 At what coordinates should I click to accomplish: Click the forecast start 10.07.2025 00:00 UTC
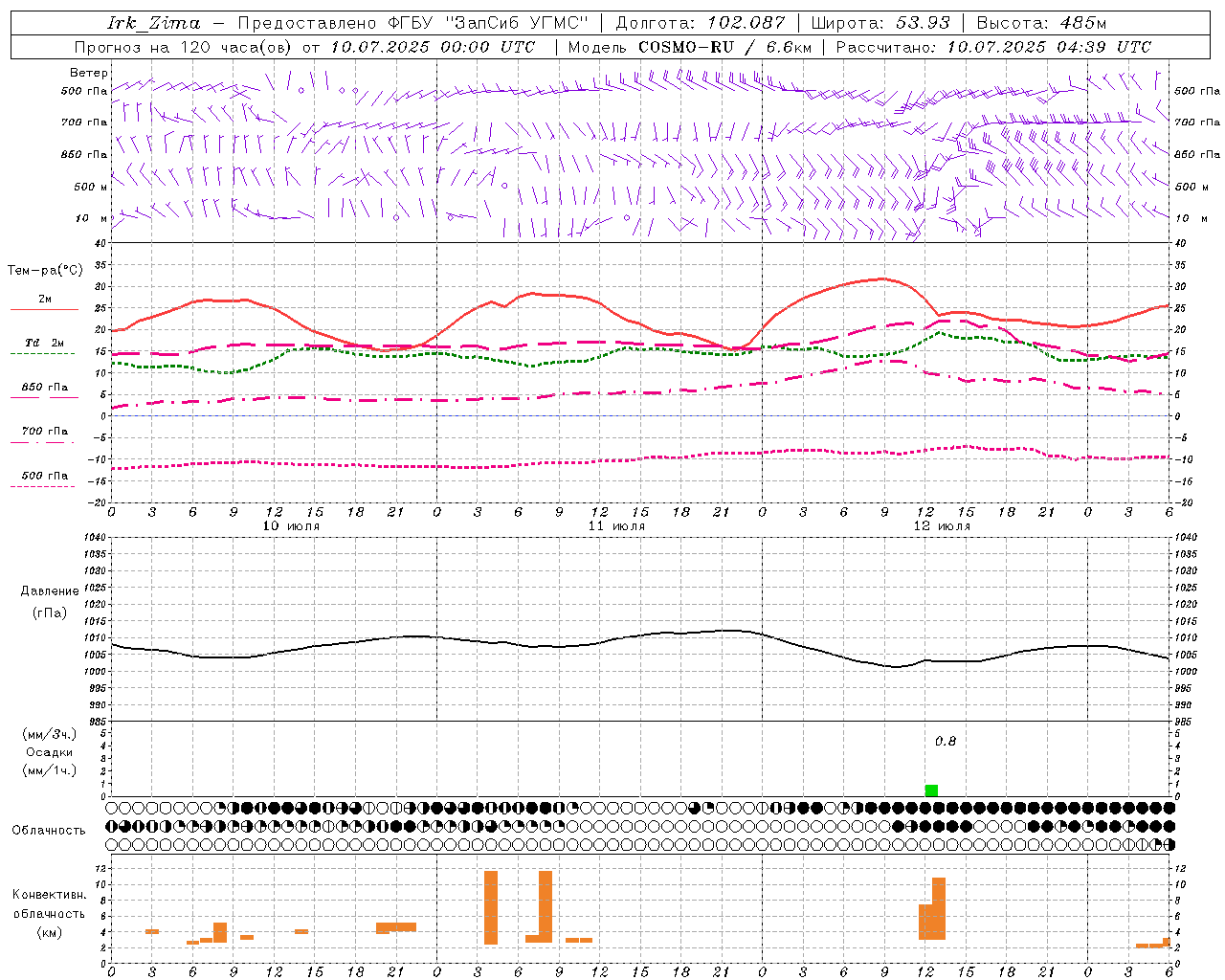[433, 47]
